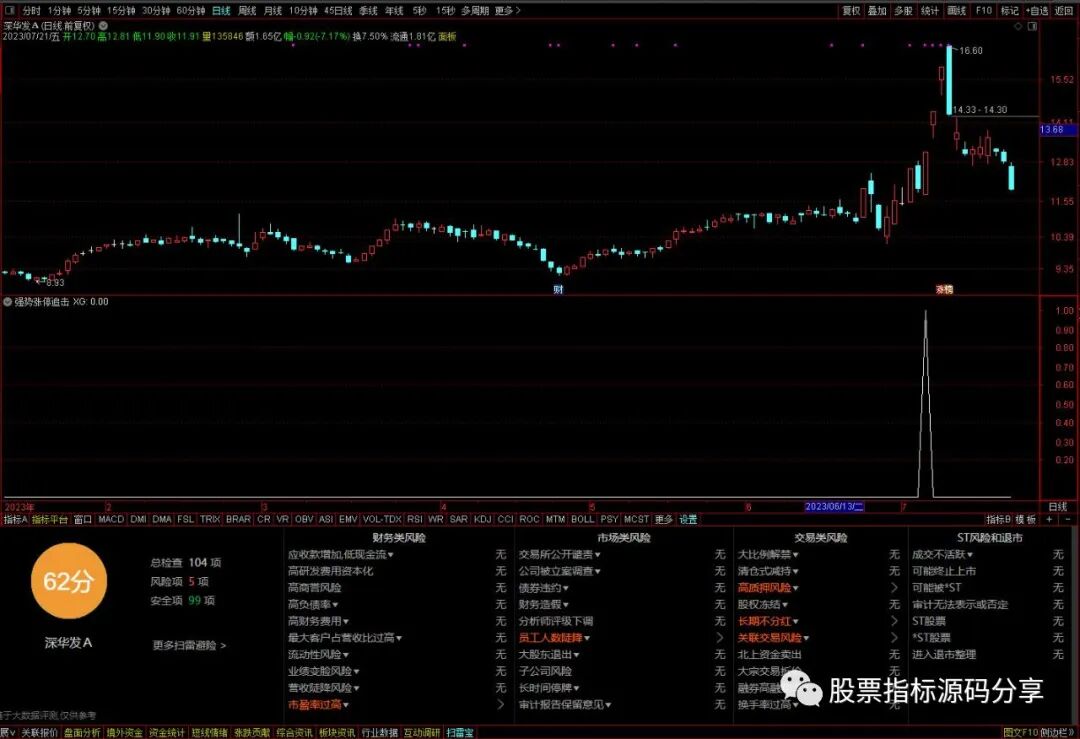Click the round dropdown icon beside 深华发A title
Screen dimensions: 1080x739
click(103, 25)
